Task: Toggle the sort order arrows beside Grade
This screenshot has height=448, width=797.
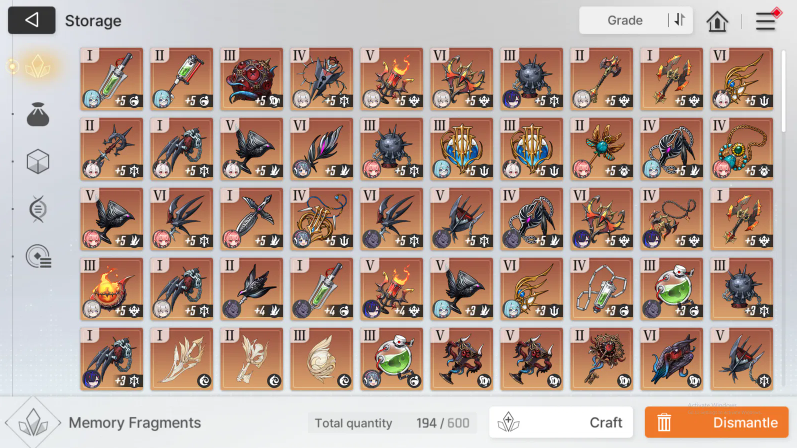Action: tap(680, 20)
